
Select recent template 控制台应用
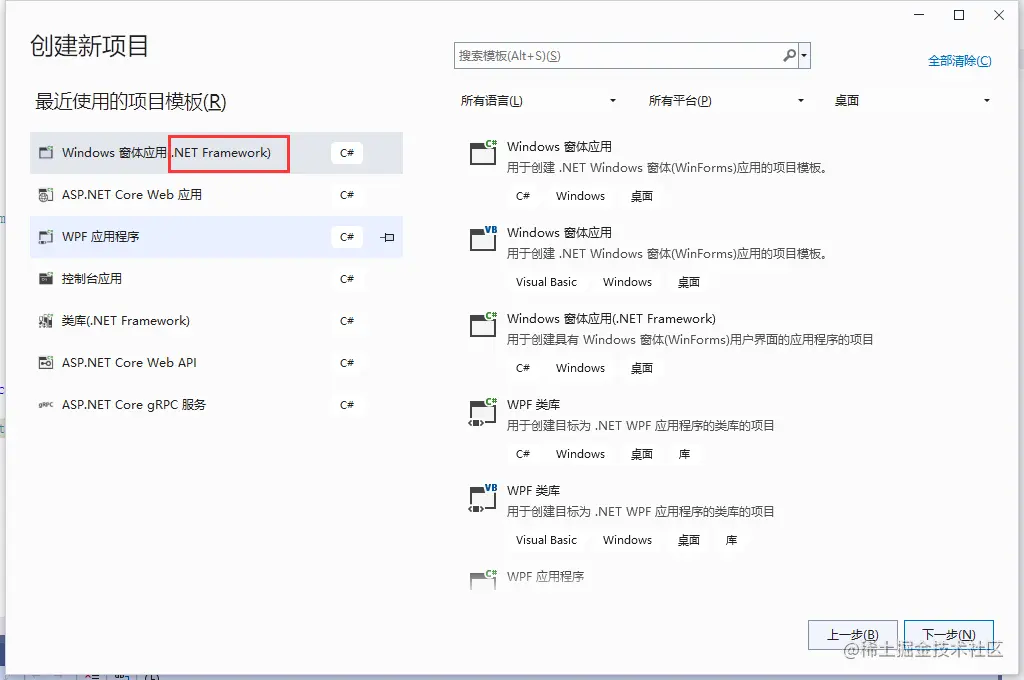216,279
